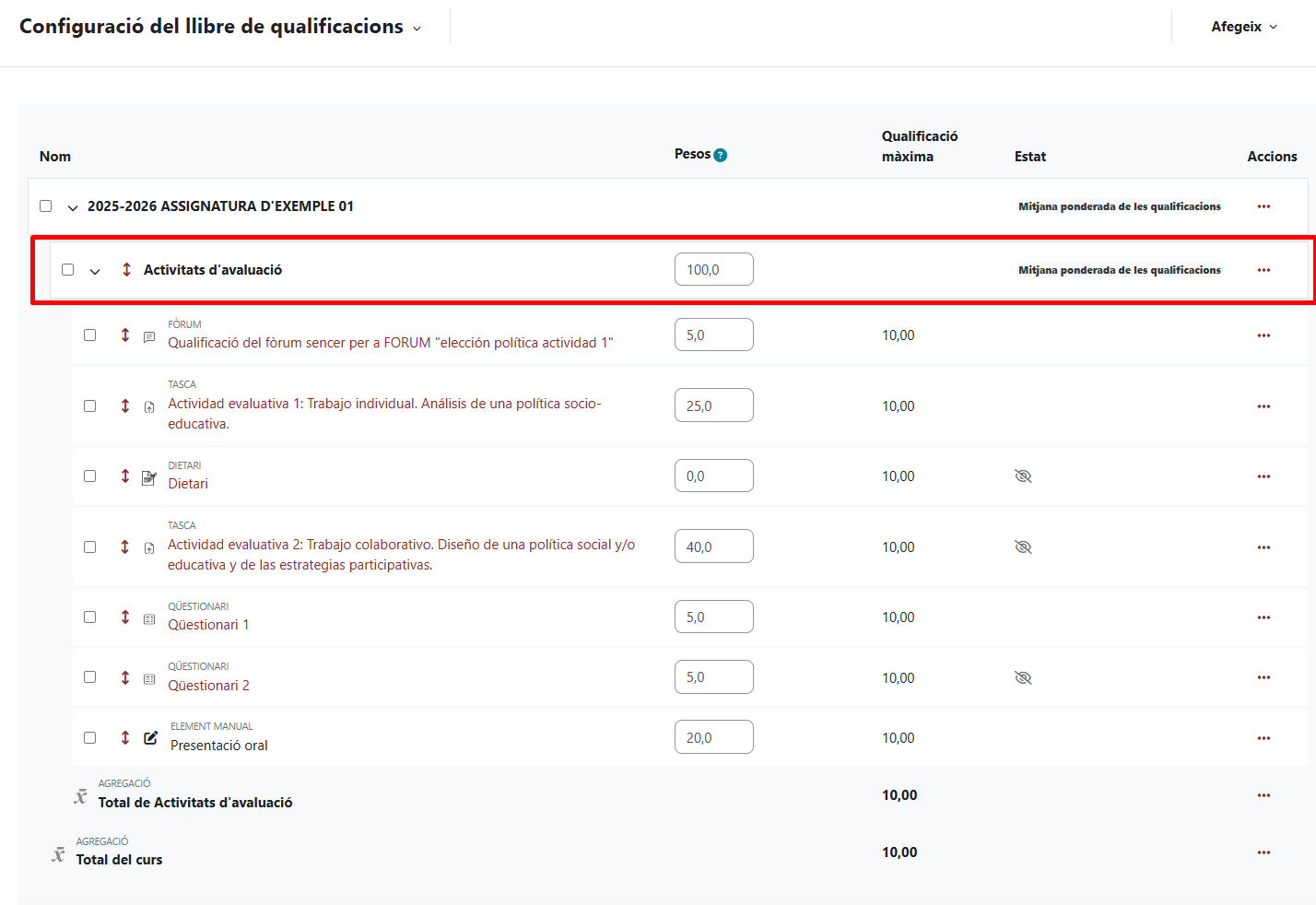The height and width of the screenshot is (905, 1316).
Task: Click the hidden eye icon on Qüestionari 2
Action: click(x=1023, y=678)
